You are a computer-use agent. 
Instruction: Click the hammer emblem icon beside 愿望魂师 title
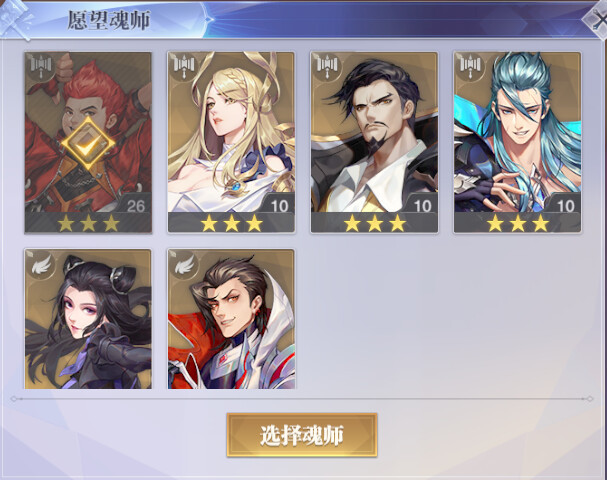click(x=15, y=19)
